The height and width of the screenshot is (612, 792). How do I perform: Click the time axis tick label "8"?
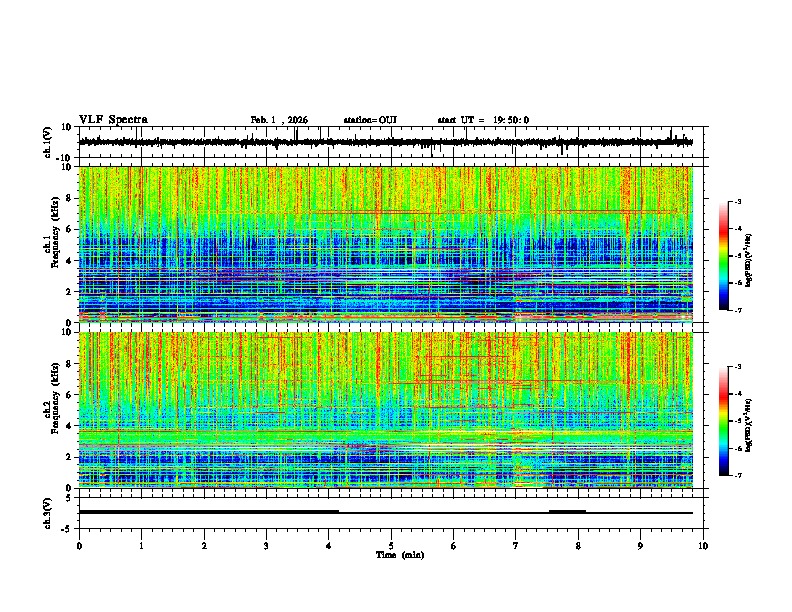[x=578, y=546]
